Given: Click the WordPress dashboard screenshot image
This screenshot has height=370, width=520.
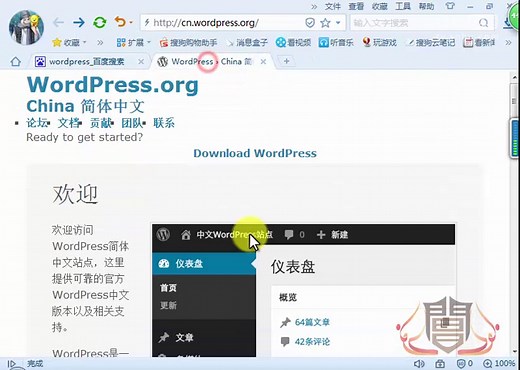Looking at the screenshot, I should (x=303, y=290).
